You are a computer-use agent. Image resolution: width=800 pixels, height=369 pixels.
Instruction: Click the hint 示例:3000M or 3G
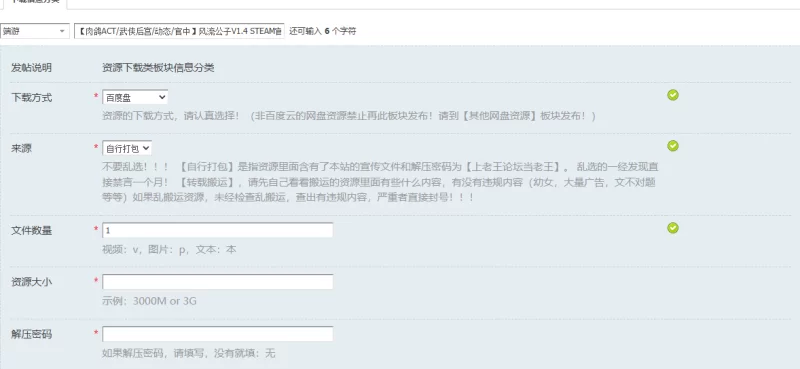point(149,301)
